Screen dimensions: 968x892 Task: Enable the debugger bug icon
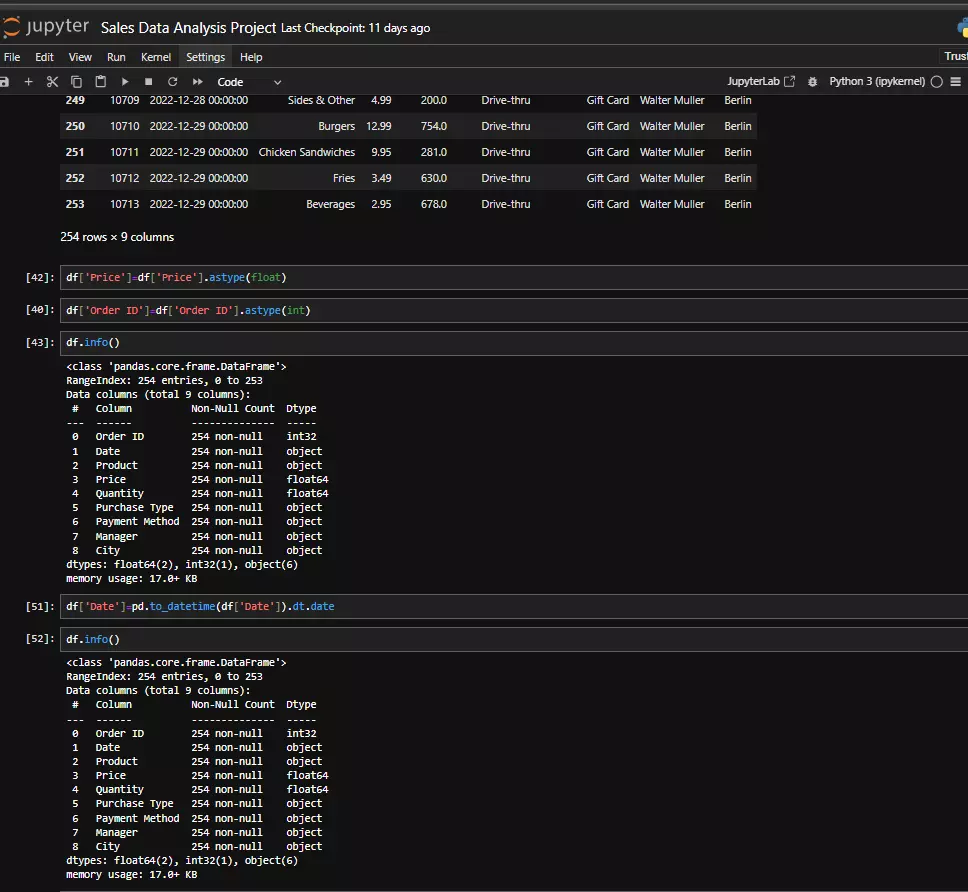[x=812, y=82]
